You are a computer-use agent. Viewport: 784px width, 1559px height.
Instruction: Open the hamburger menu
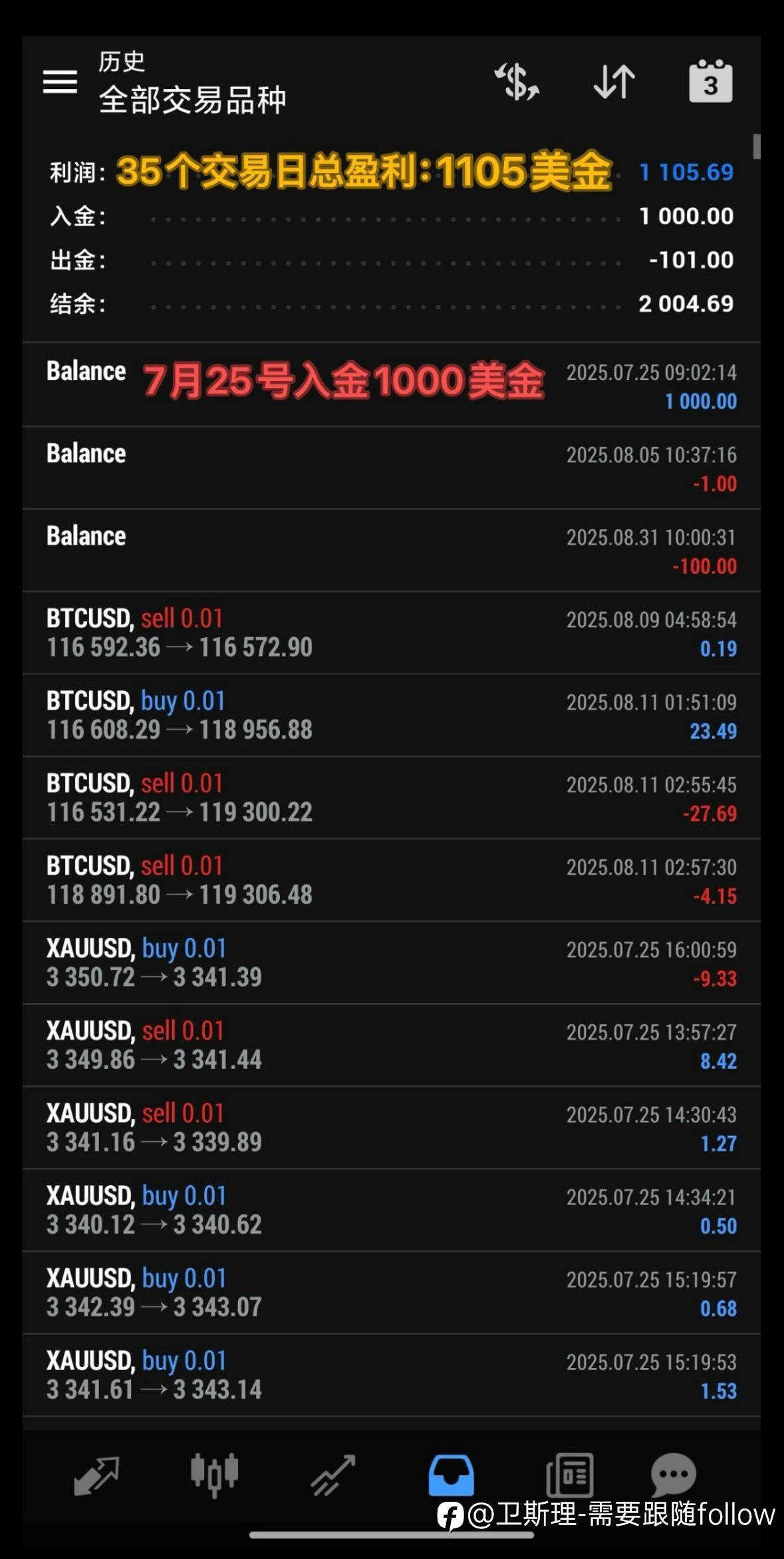tap(61, 82)
